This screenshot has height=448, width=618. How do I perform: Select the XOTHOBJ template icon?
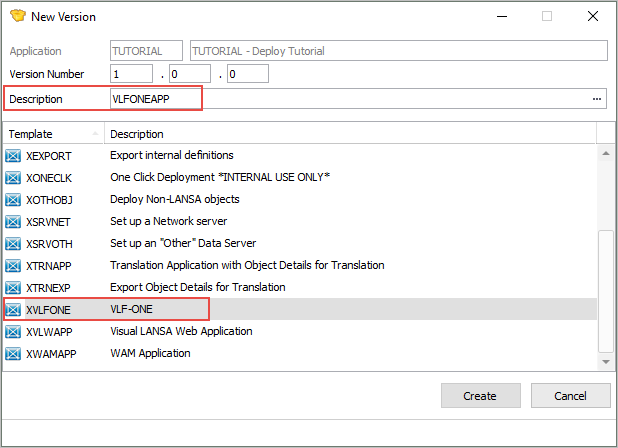14,199
